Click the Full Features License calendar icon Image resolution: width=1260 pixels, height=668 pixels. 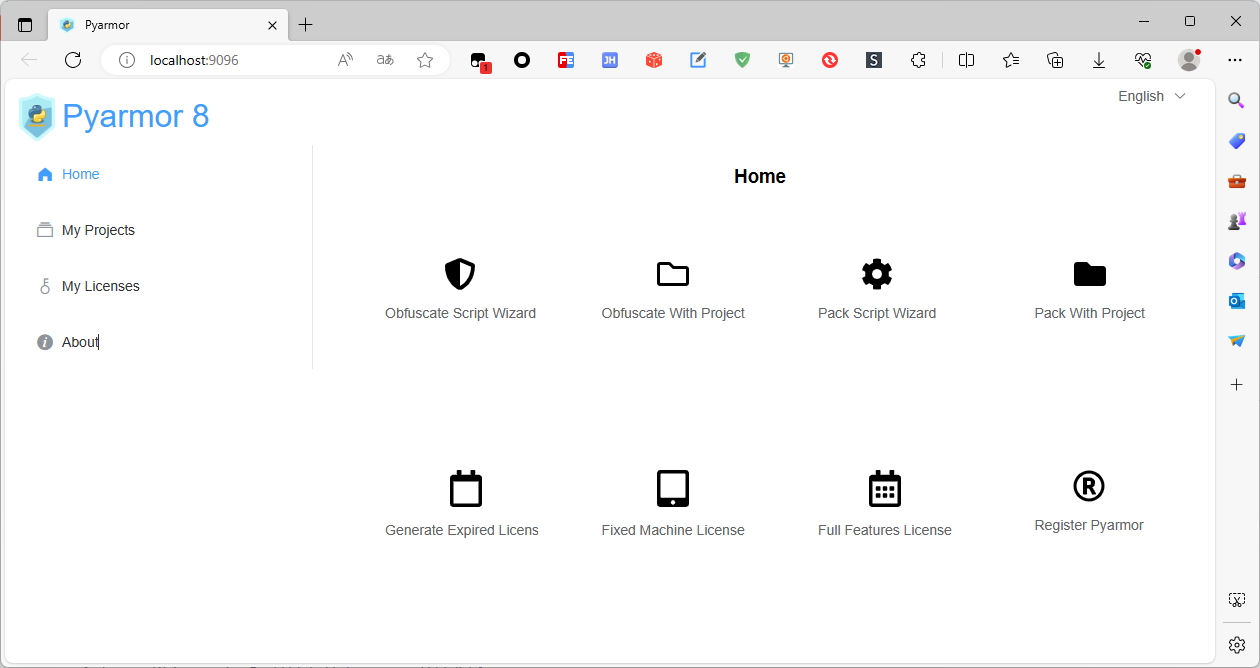885,489
